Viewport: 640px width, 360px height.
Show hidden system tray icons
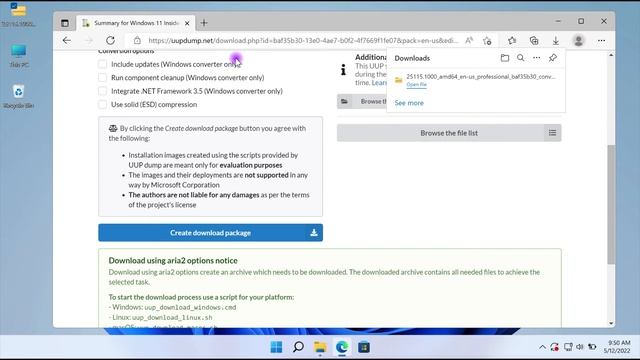[542, 347]
